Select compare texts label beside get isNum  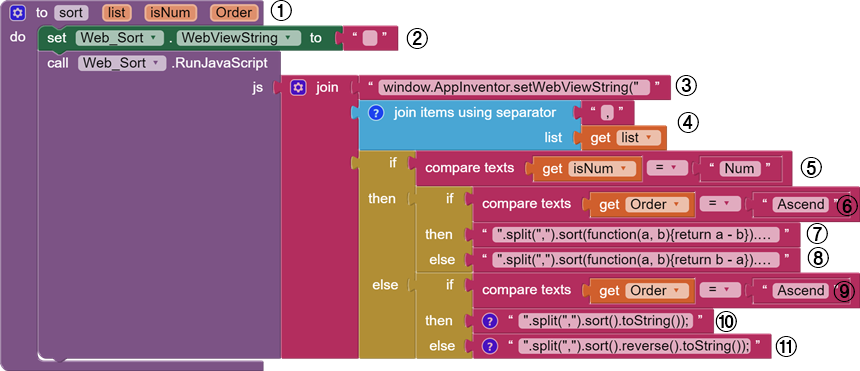(470, 168)
